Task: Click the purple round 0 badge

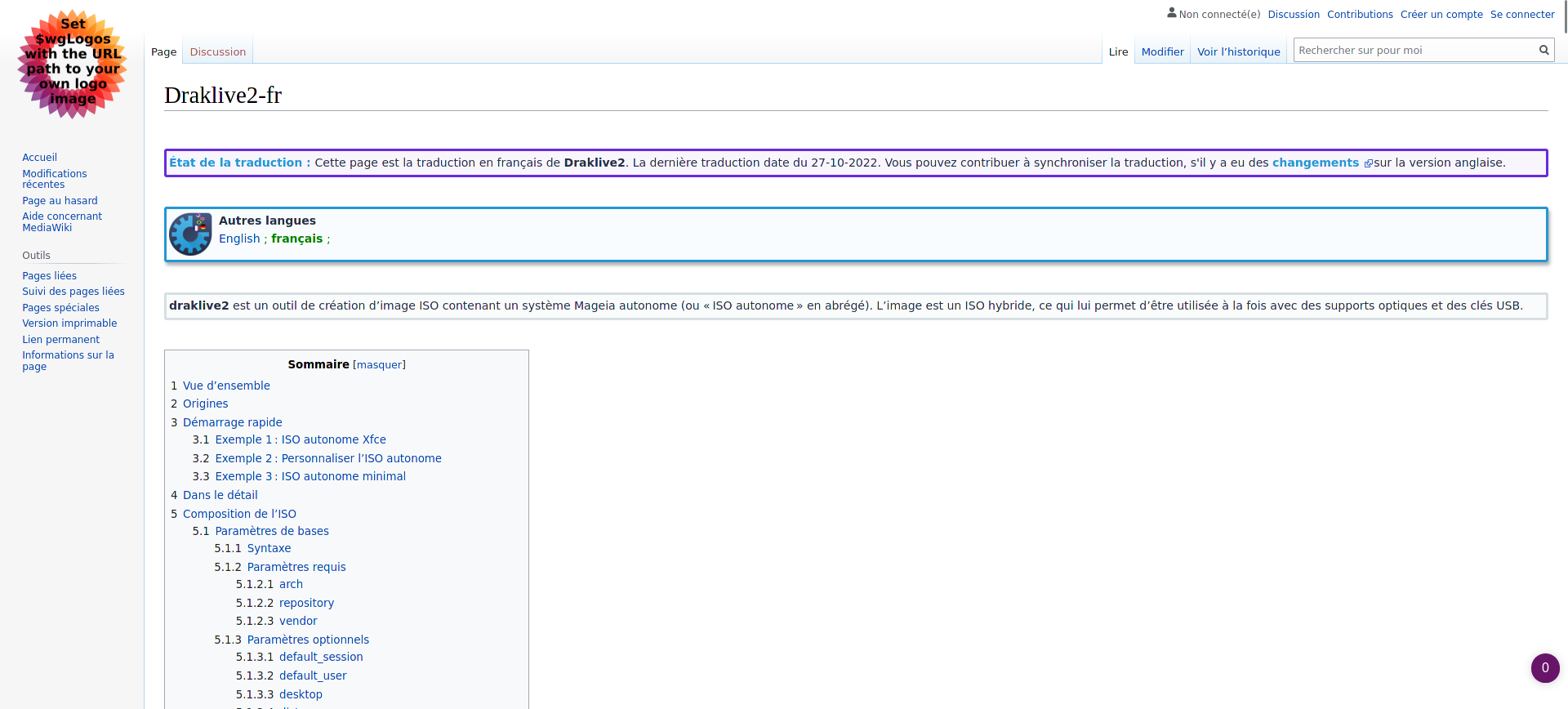Action: pyautogui.click(x=1545, y=667)
